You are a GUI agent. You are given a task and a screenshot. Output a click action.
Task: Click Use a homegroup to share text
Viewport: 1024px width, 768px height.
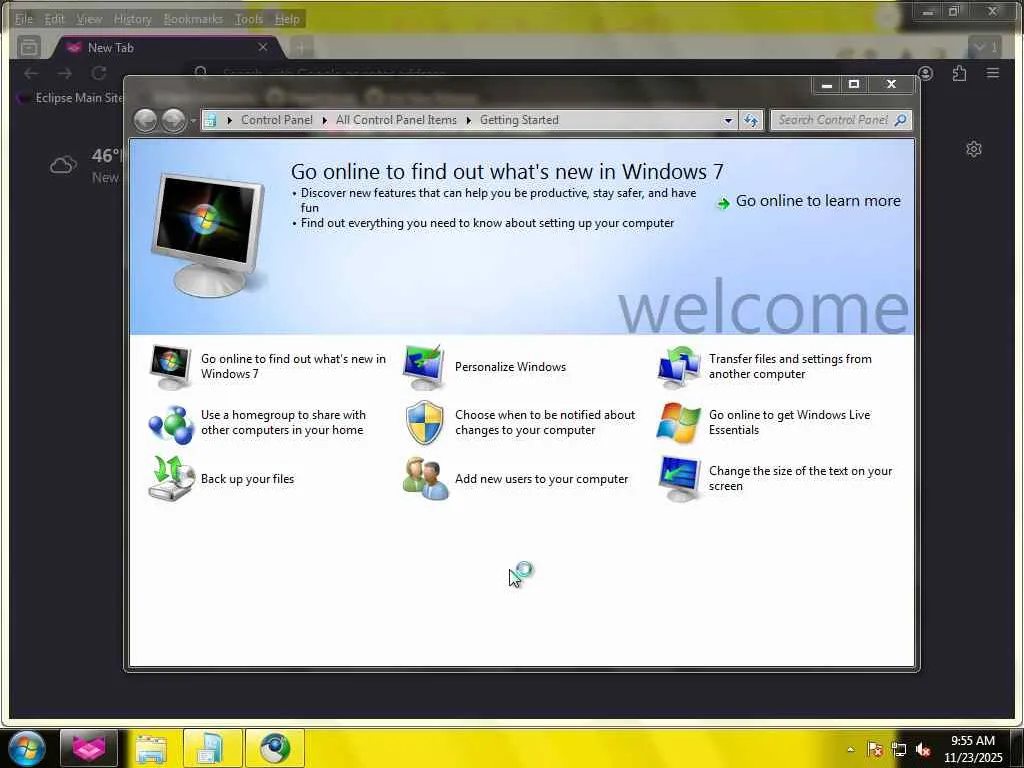(x=283, y=423)
